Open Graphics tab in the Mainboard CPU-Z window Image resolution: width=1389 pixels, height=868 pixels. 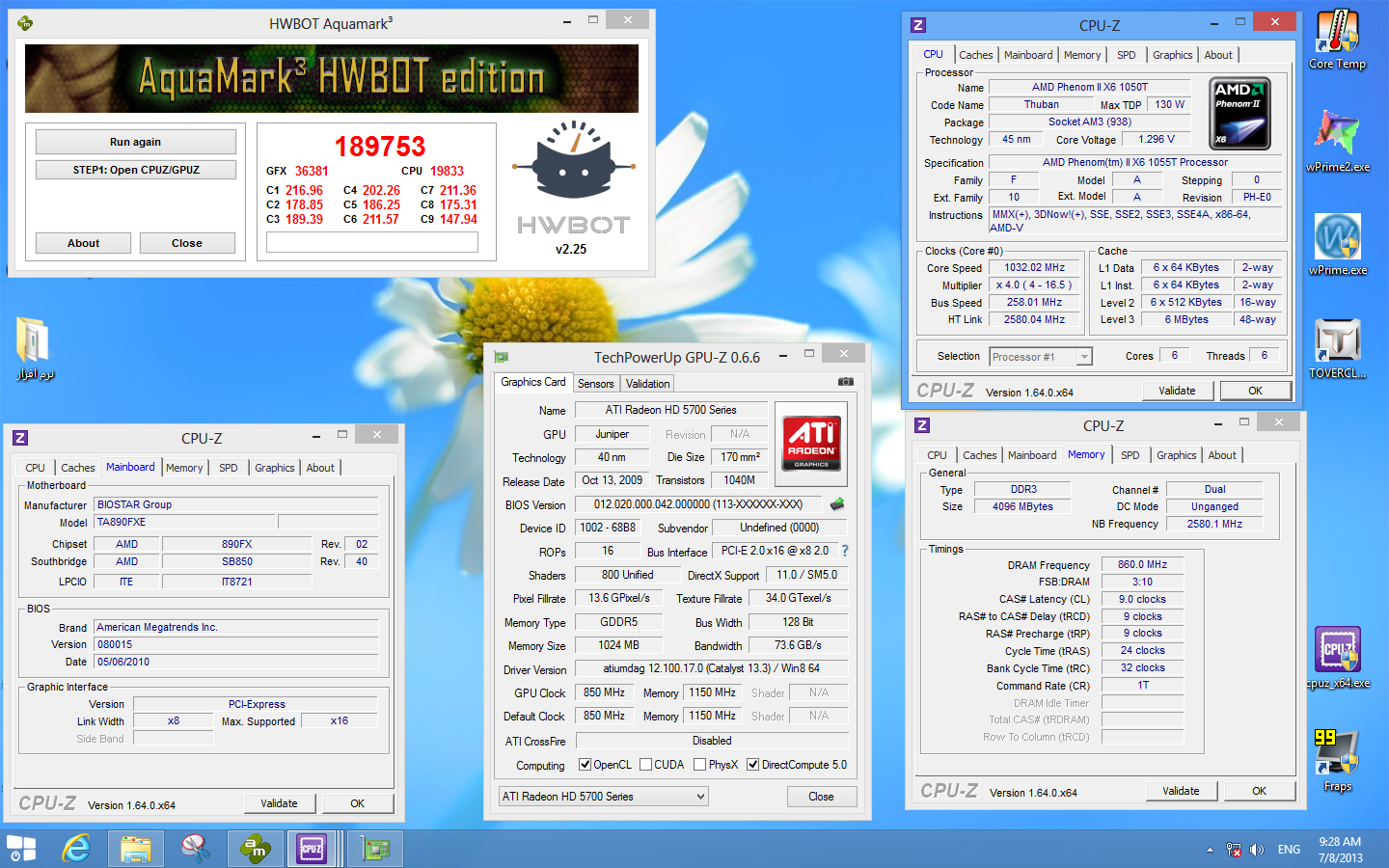coord(275,468)
